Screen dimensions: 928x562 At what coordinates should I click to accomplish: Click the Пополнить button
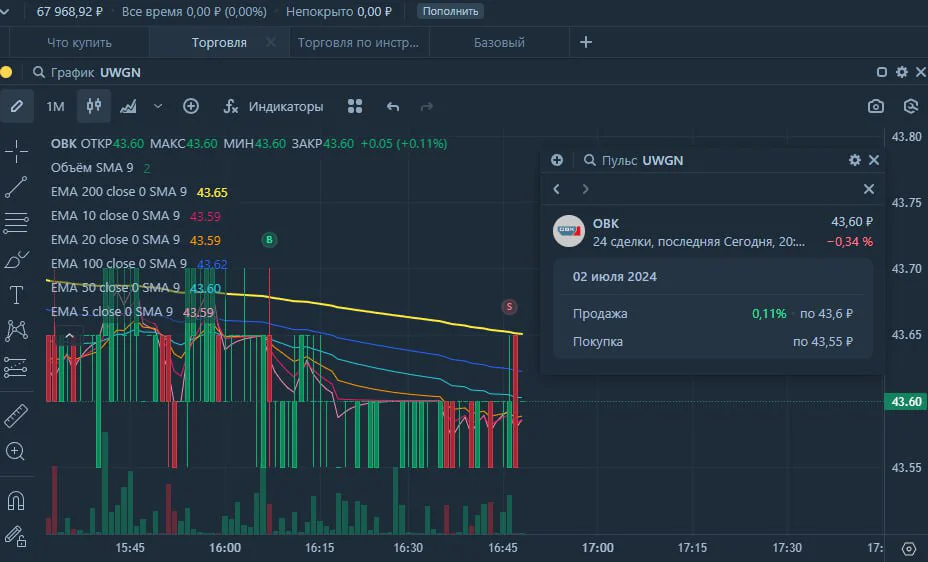coord(450,11)
